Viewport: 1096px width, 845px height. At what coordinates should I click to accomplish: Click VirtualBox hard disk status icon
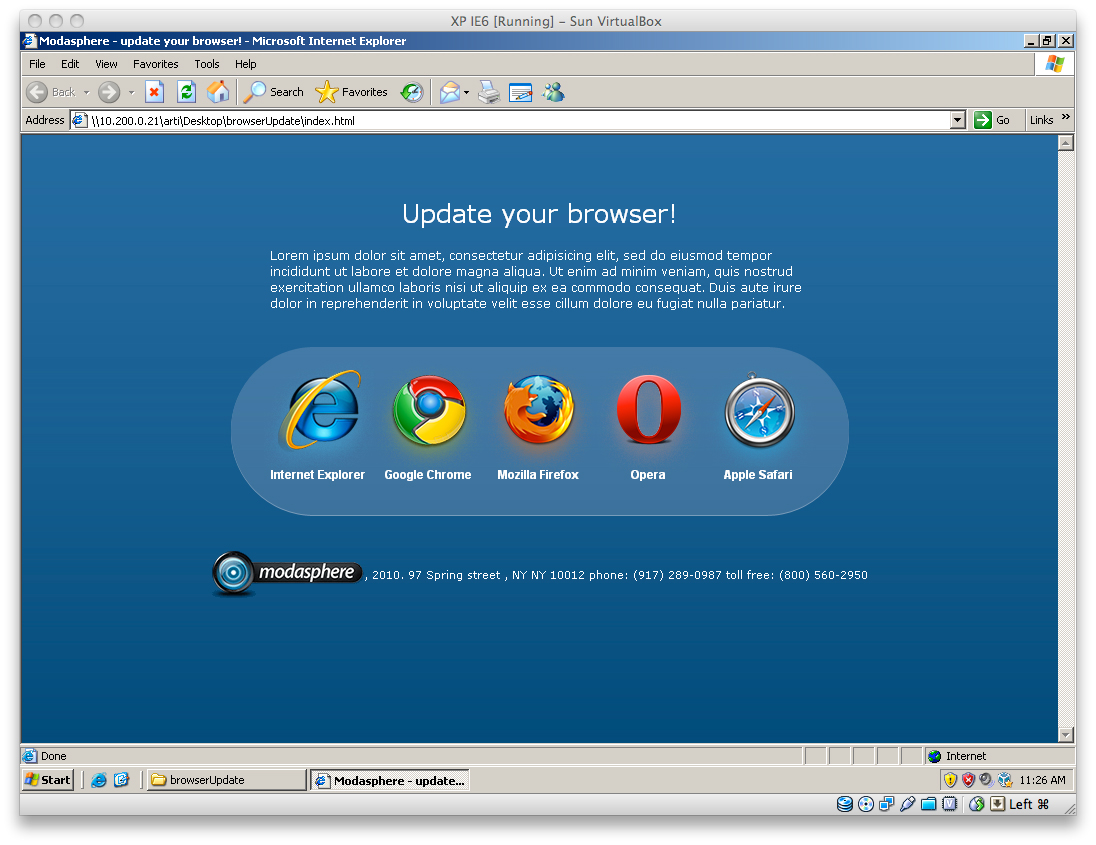coord(844,804)
